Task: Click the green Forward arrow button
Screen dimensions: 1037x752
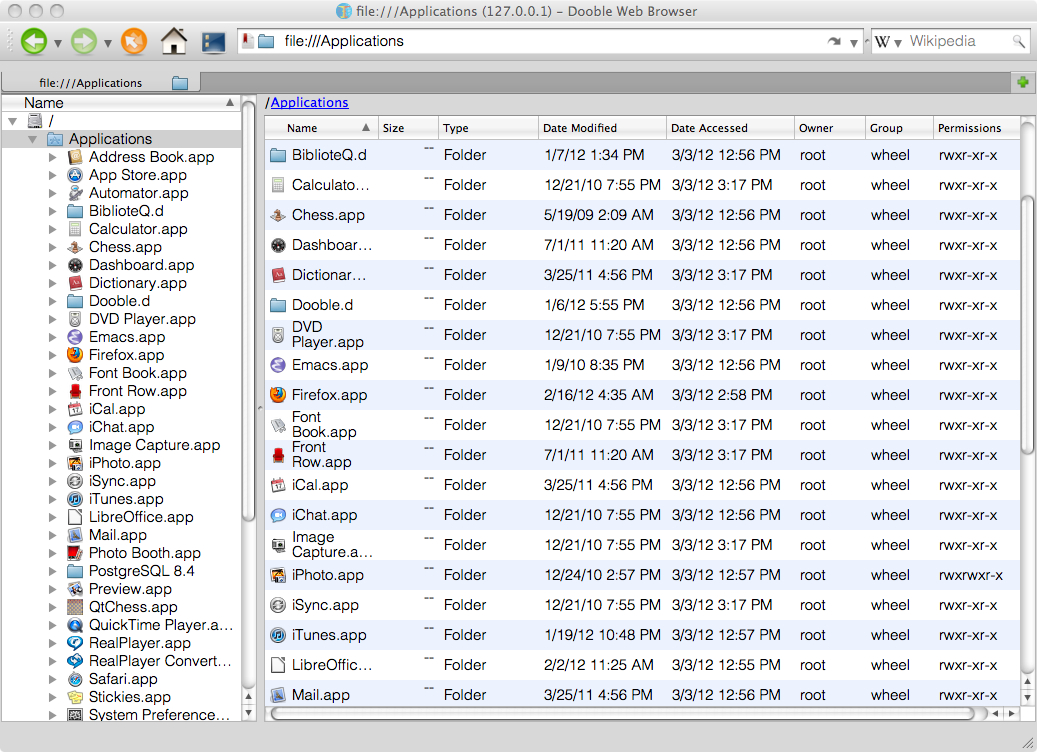Action: (x=83, y=42)
